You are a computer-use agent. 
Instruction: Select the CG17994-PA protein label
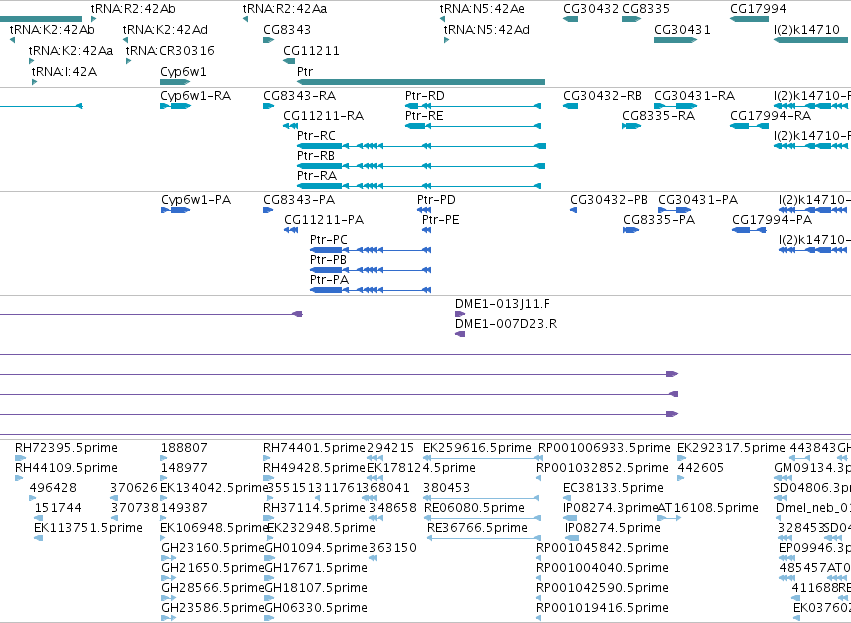[x=772, y=220]
